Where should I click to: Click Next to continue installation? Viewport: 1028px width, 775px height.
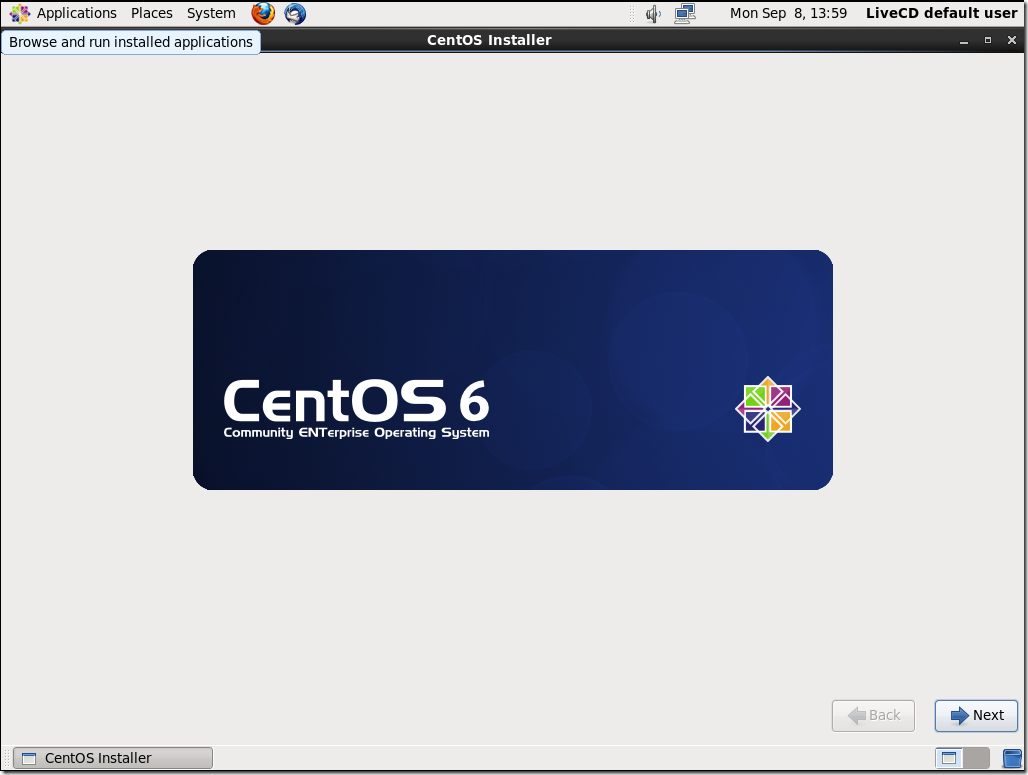click(976, 715)
